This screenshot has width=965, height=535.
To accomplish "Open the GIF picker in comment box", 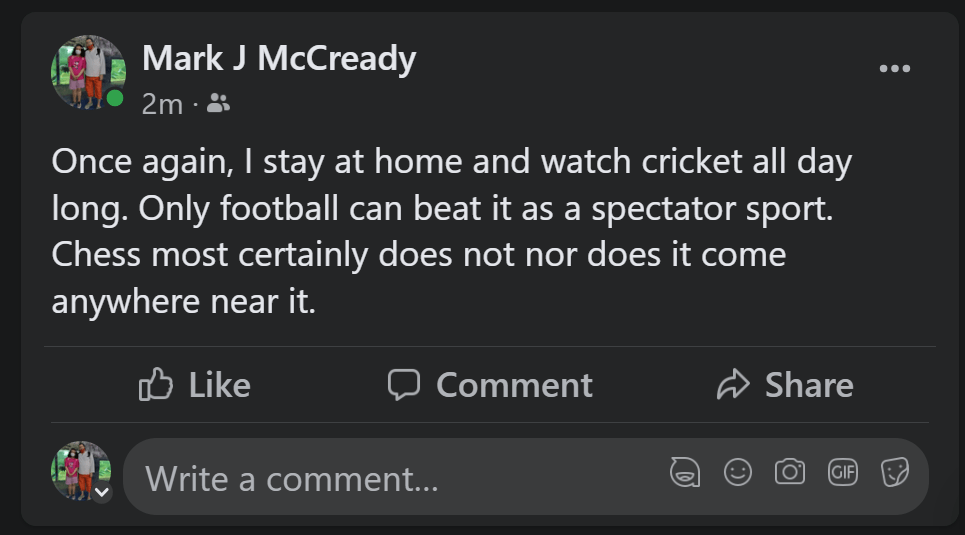I will (842, 472).
